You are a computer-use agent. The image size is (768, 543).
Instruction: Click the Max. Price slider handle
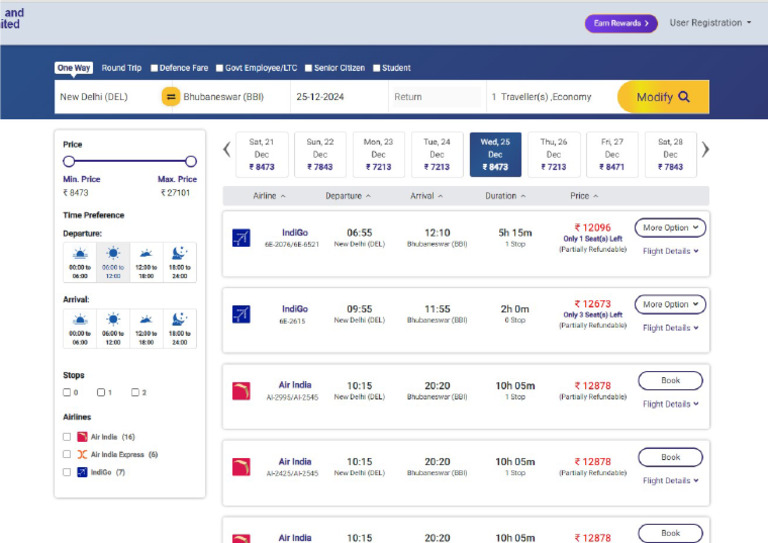(x=191, y=161)
